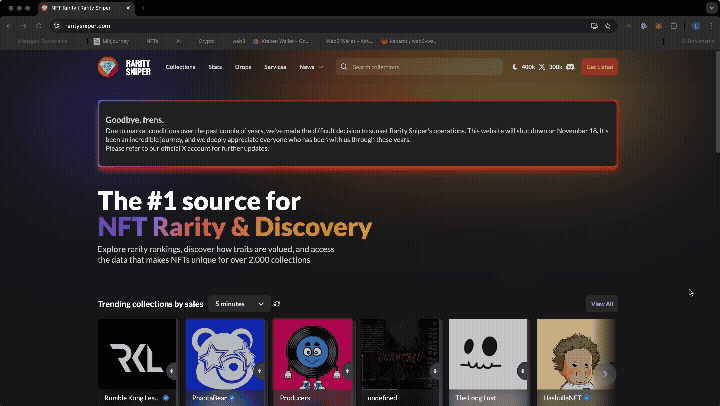720x406 pixels.
Task: Open the blue bear collection thumbnail
Action: click(x=225, y=354)
